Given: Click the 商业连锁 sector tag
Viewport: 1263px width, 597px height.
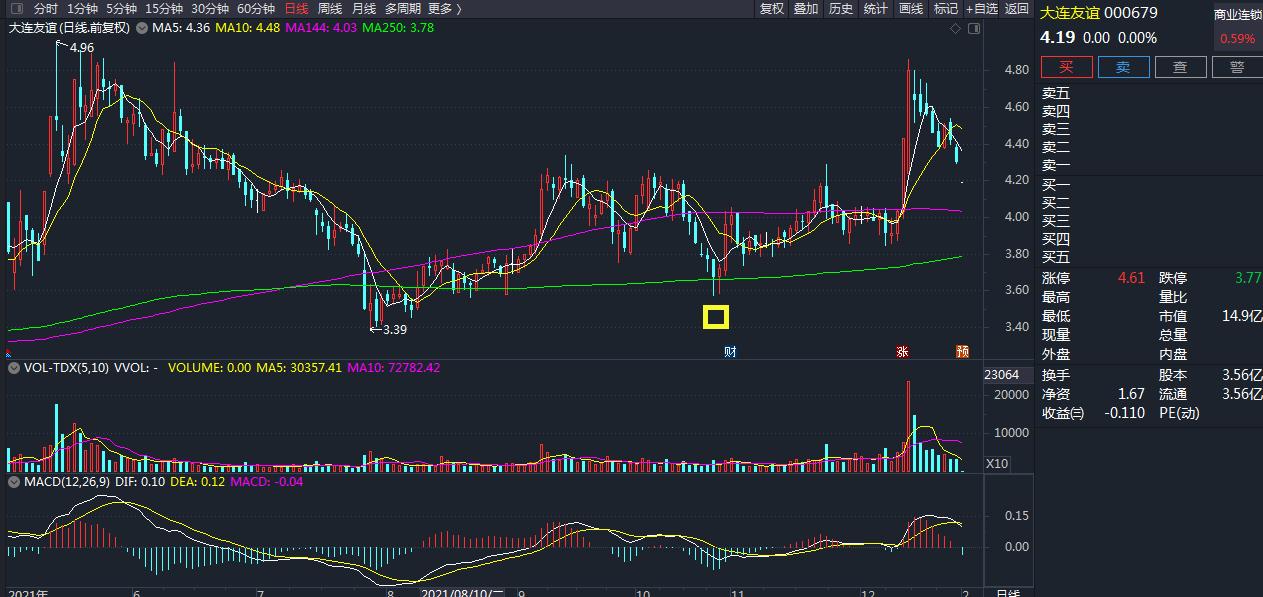Looking at the screenshot, I should (1238, 16).
